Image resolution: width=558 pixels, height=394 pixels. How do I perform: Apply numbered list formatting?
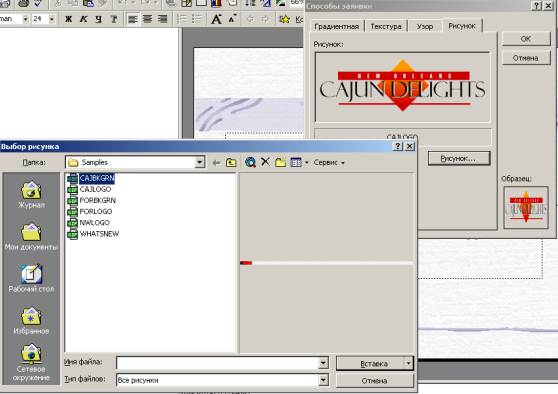[181, 19]
